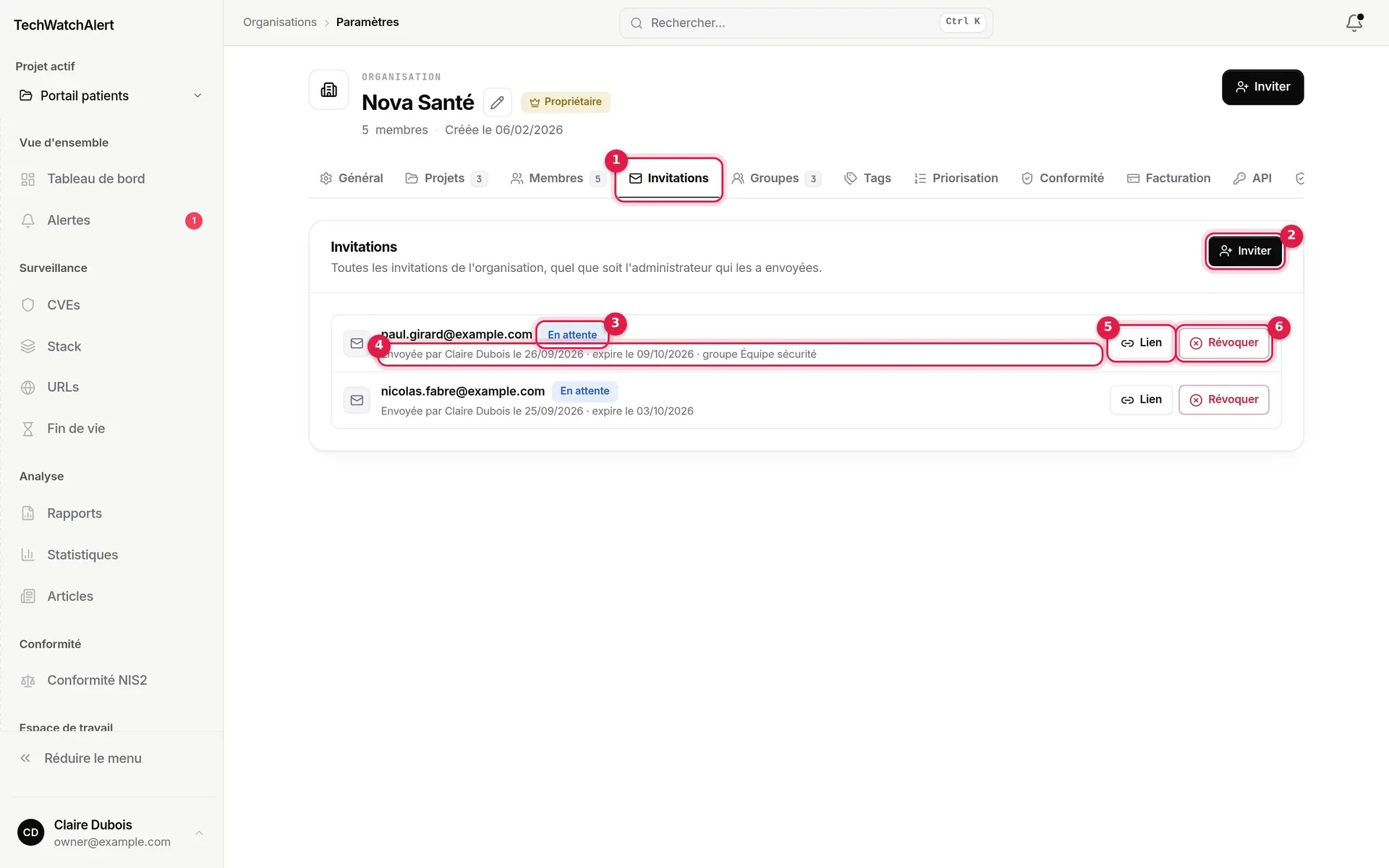
Task: Revoke nicolas.fabre@example.com invitation
Action: [x=1224, y=400]
